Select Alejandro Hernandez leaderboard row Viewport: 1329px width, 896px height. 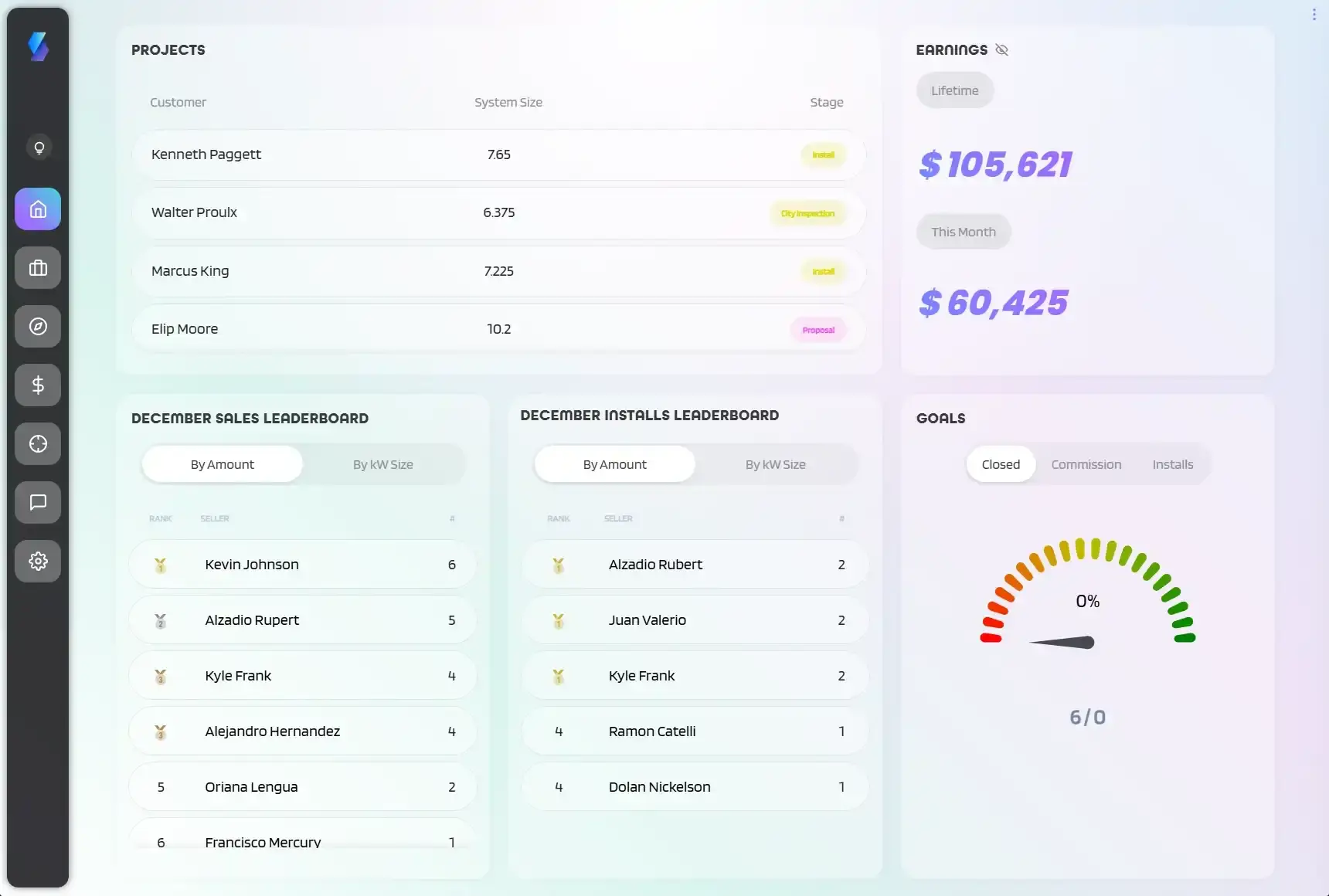coord(302,731)
